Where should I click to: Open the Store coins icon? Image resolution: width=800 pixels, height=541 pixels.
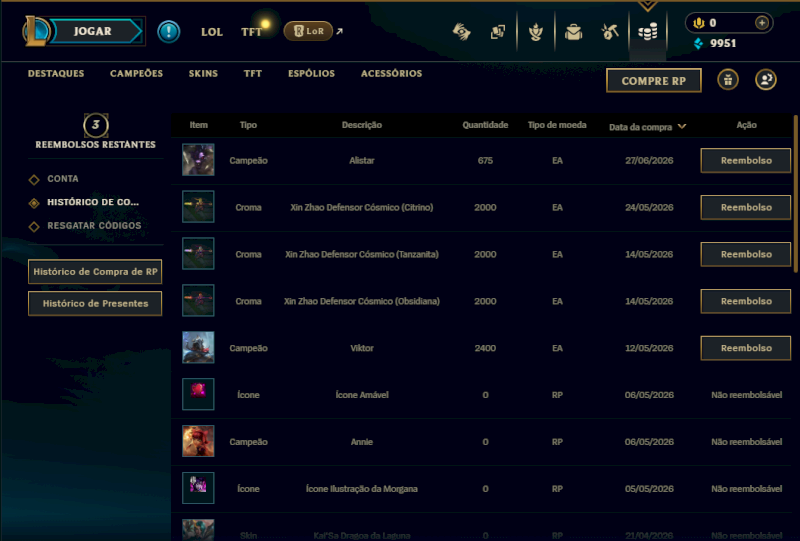pos(648,32)
